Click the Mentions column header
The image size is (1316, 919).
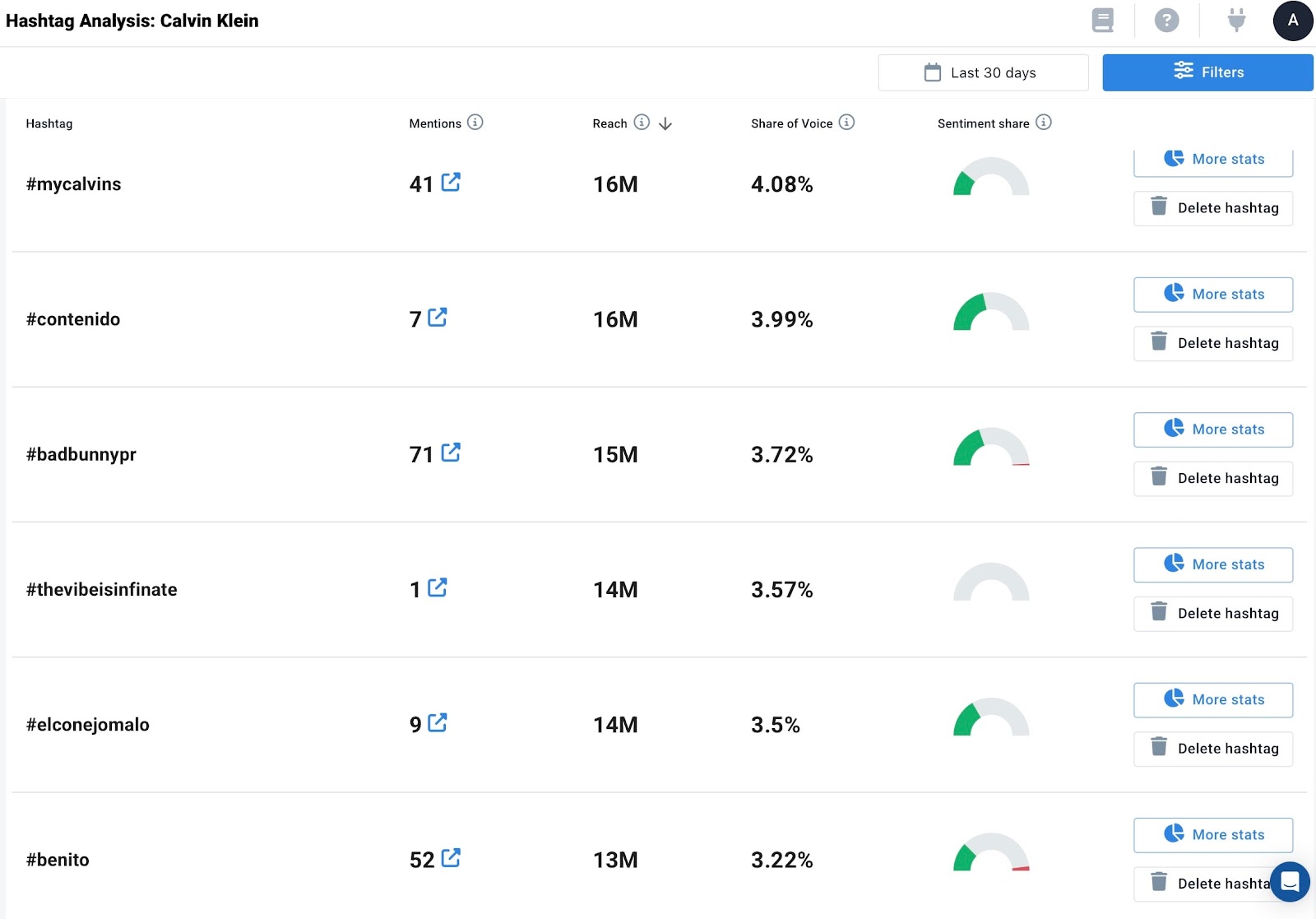pos(435,123)
